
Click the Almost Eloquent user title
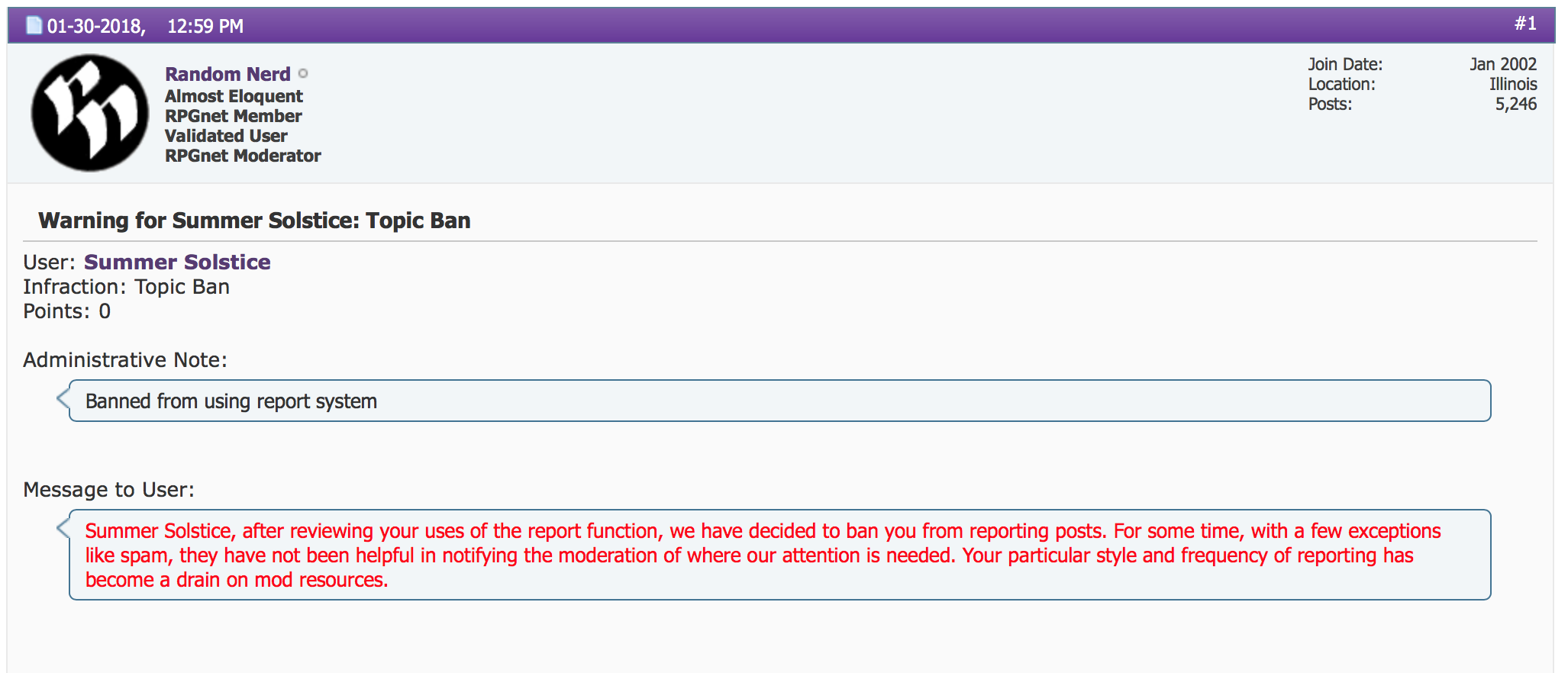(x=234, y=96)
